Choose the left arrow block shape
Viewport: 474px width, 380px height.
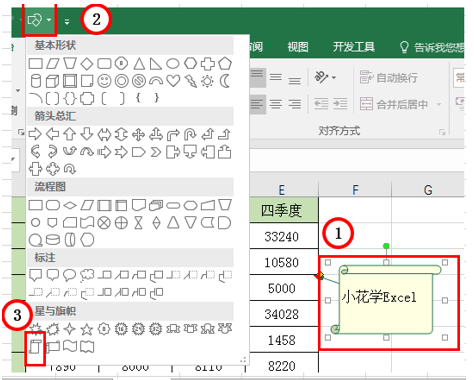pos(52,134)
